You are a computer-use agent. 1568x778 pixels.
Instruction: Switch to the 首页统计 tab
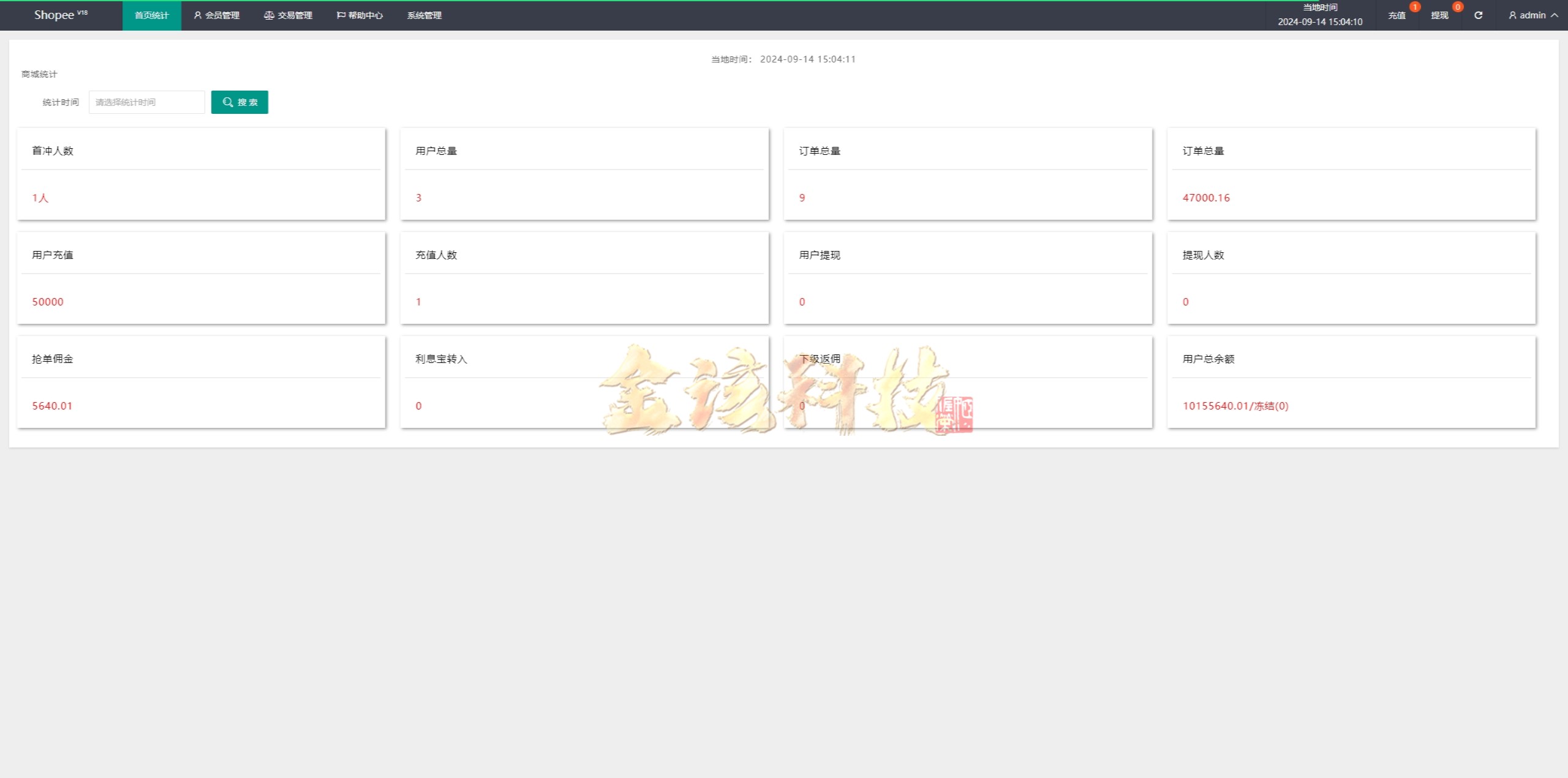pos(151,15)
